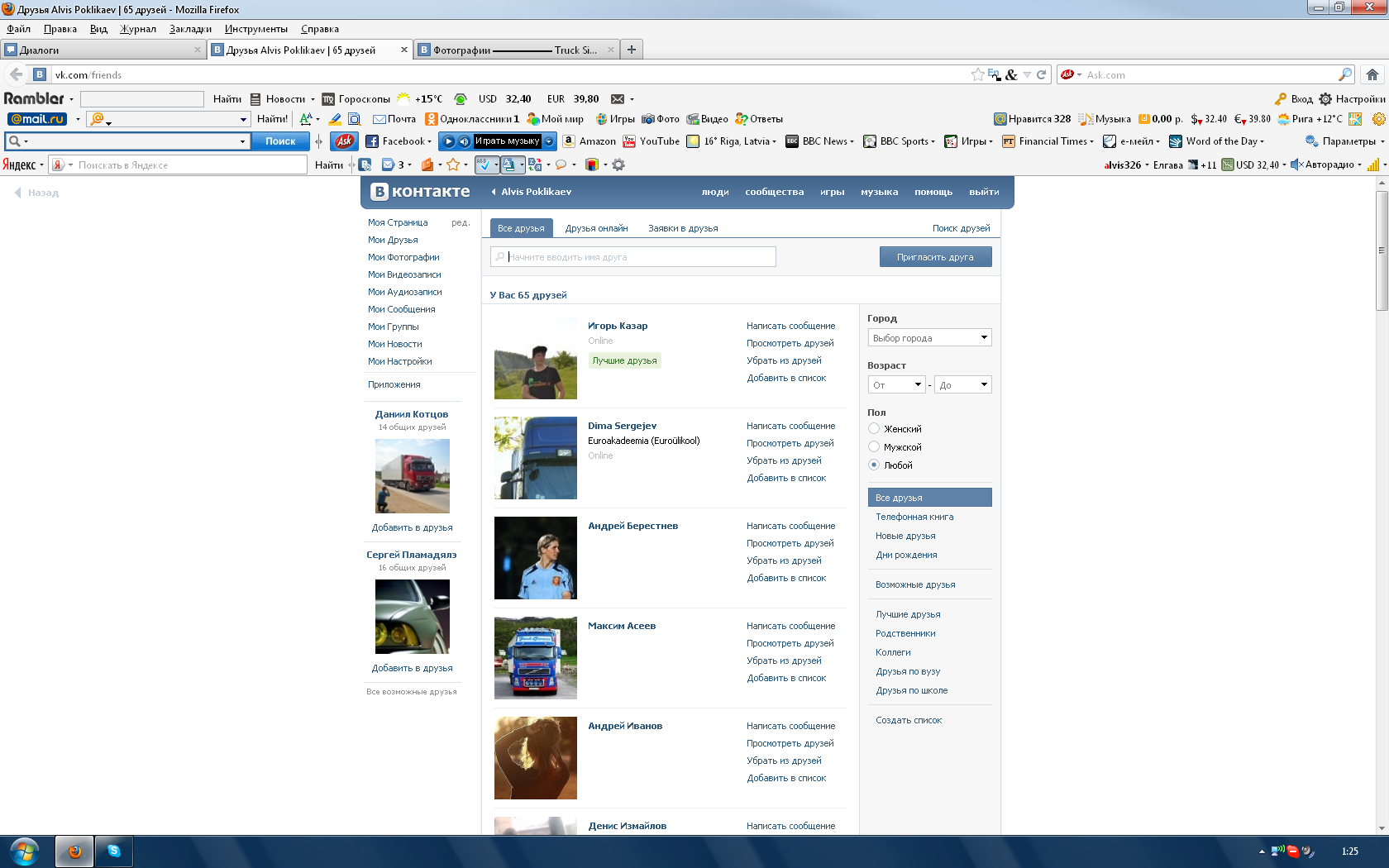The image size is (1389, 868).
Task: Click the Rambler envelope mail icon
Action: (618, 99)
